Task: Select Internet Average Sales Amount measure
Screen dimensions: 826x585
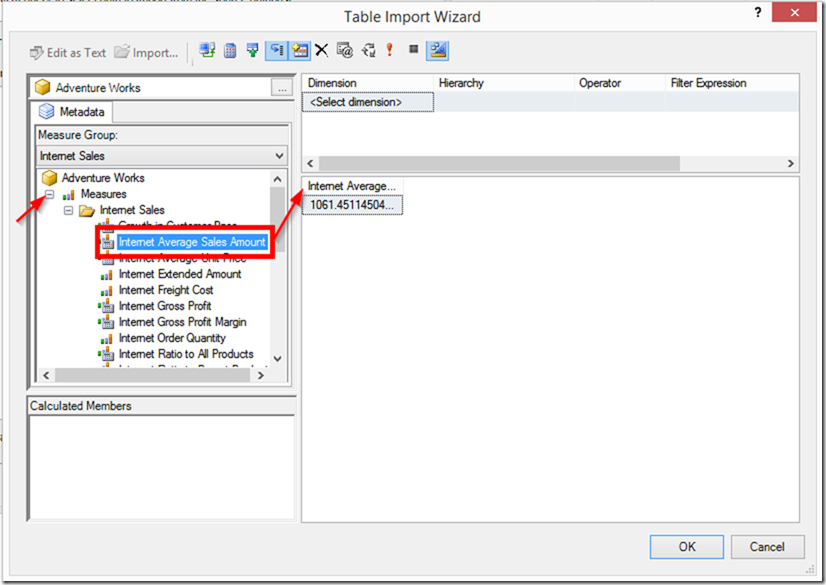Action: pyautogui.click(x=192, y=242)
